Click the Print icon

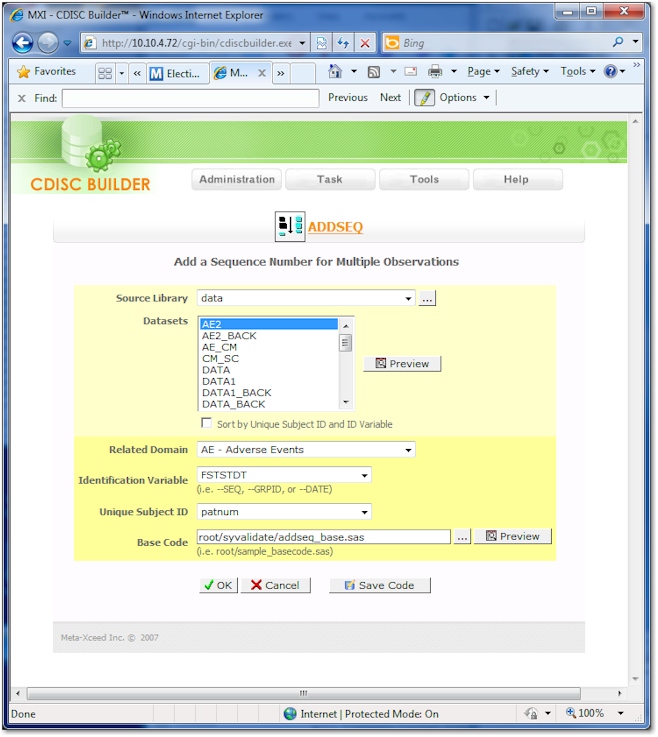point(436,71)
